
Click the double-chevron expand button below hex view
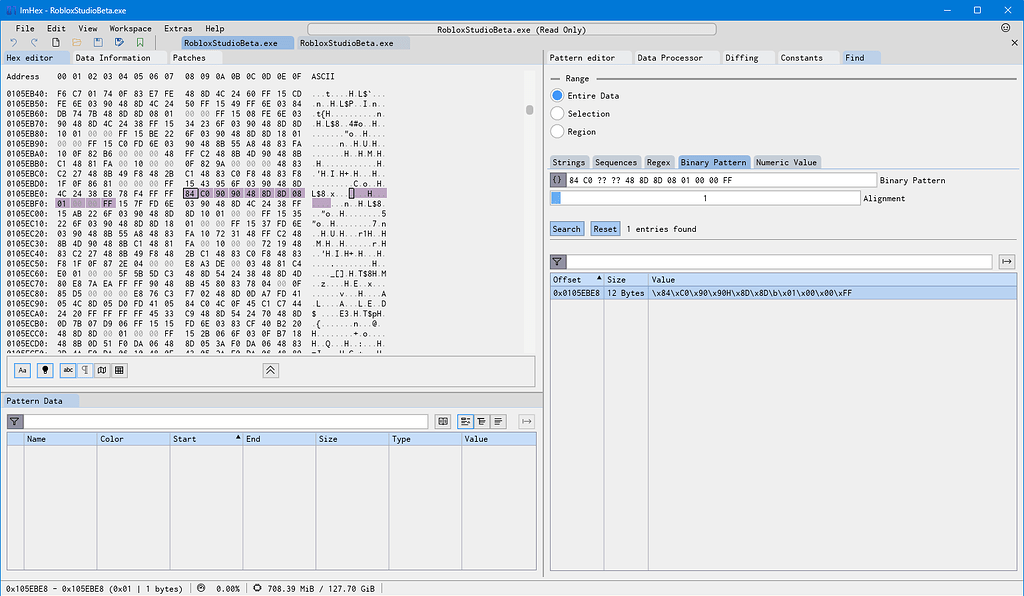coord(270,370)
